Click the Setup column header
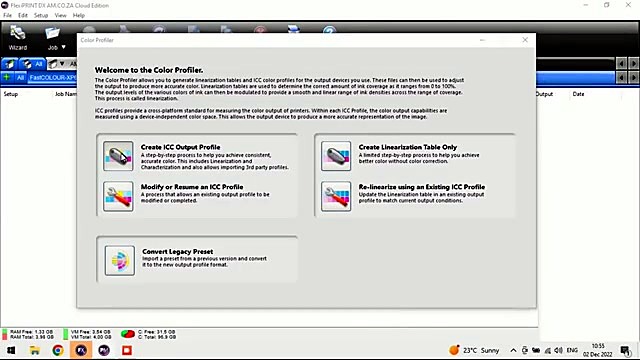 [11, 94]
